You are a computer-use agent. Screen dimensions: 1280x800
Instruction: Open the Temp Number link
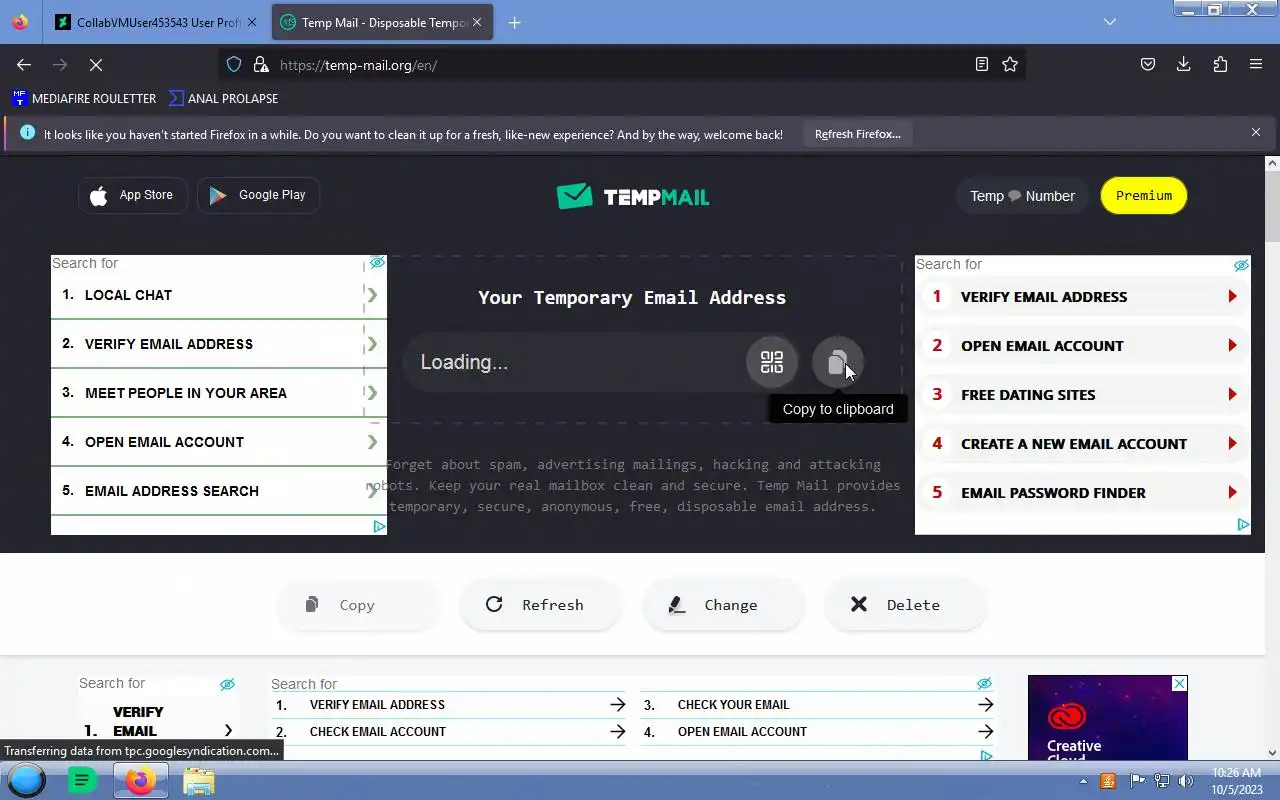pyautogui.click(x=1022, y=196)
